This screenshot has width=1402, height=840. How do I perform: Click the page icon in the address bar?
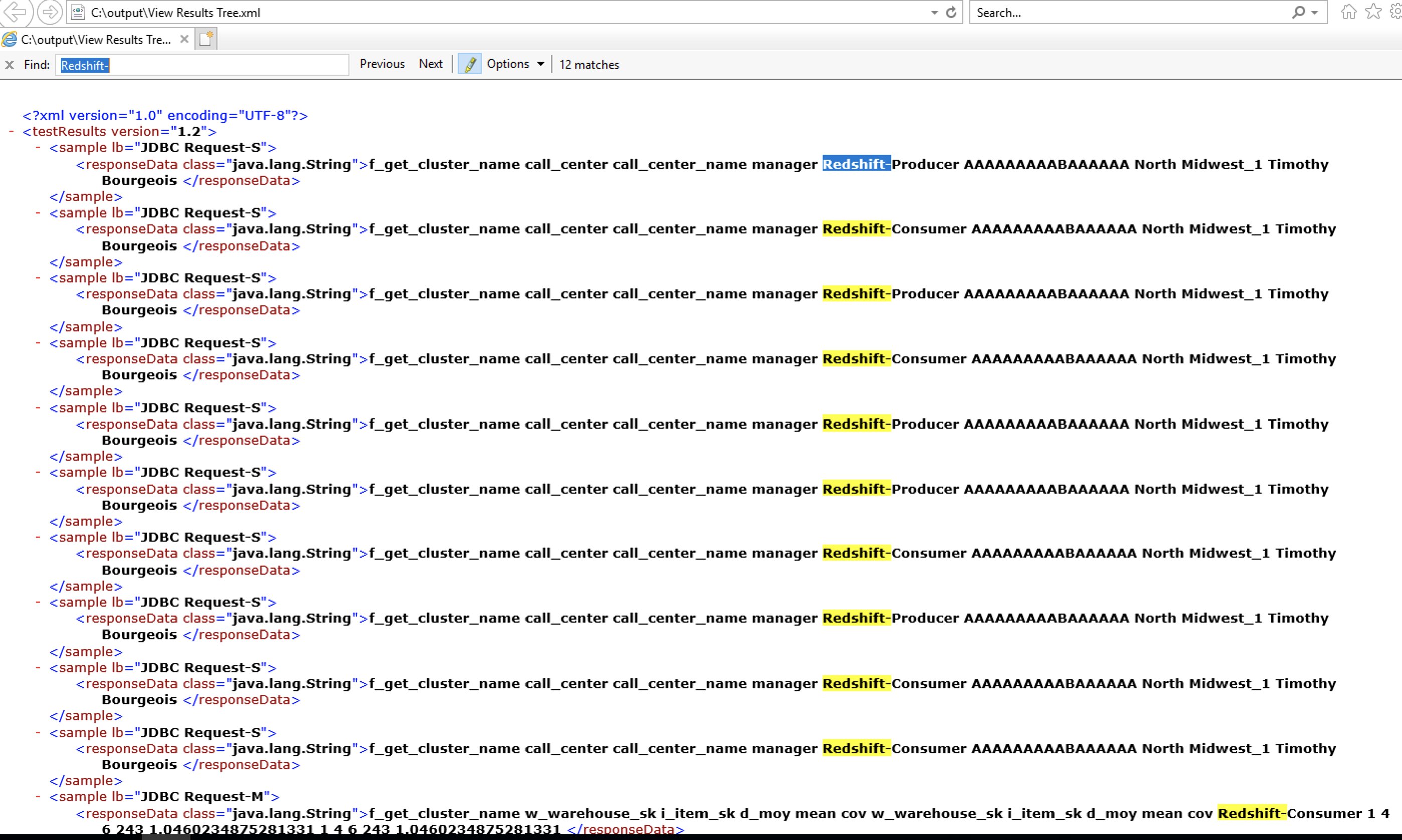[x=78, y=12]
